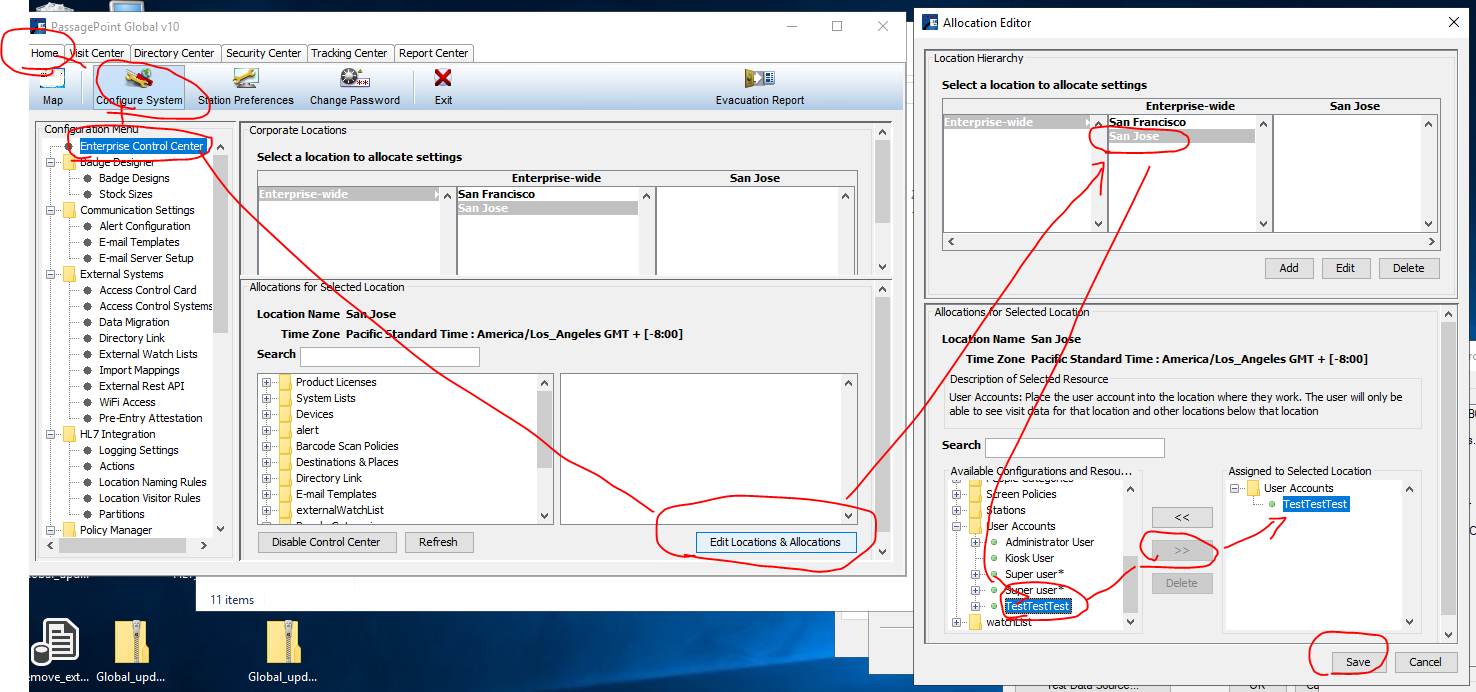Click the Configure System toolbar icon

(139, 86)
